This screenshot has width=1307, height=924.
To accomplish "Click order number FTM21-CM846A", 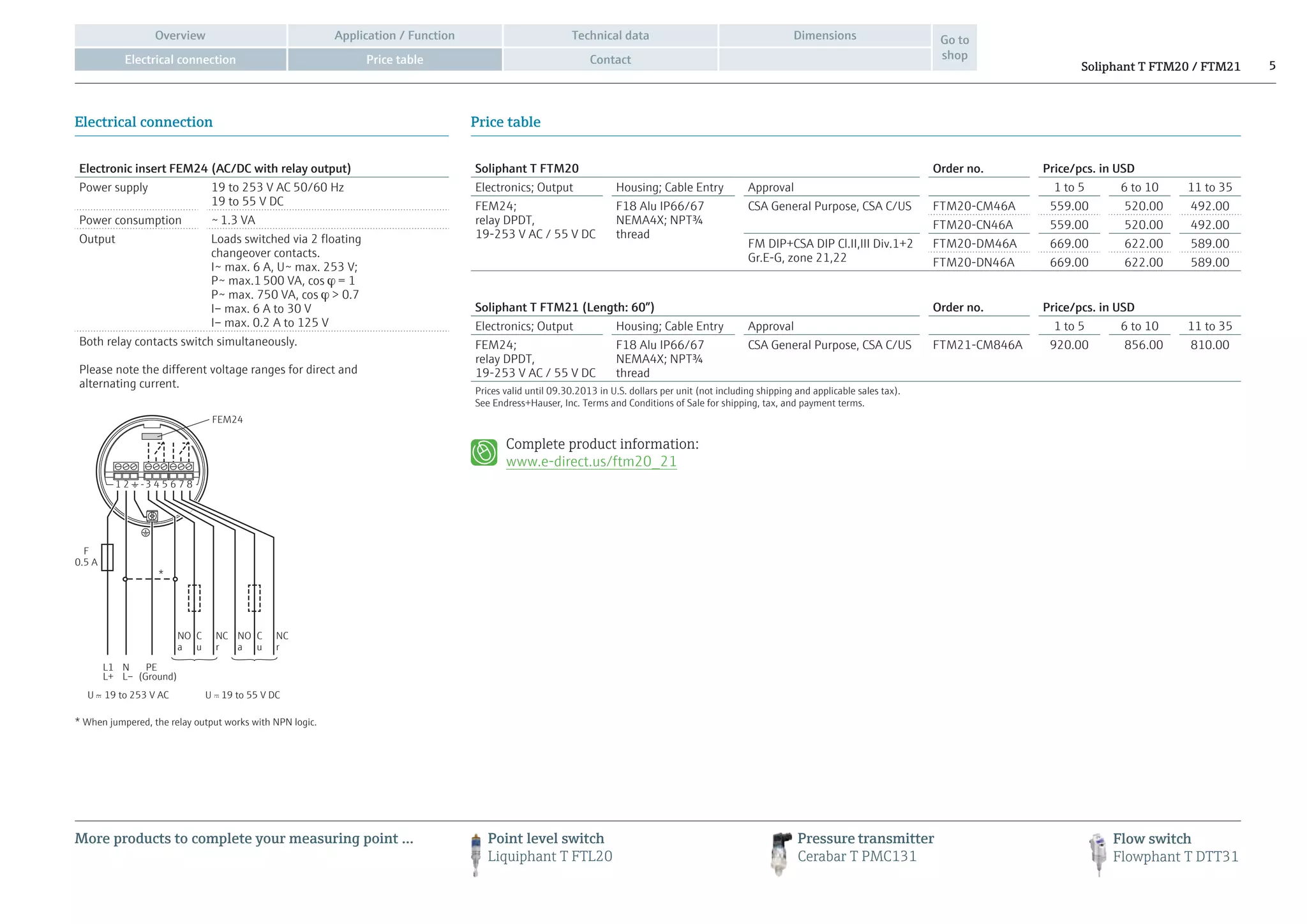I will [x=977, y=345].
